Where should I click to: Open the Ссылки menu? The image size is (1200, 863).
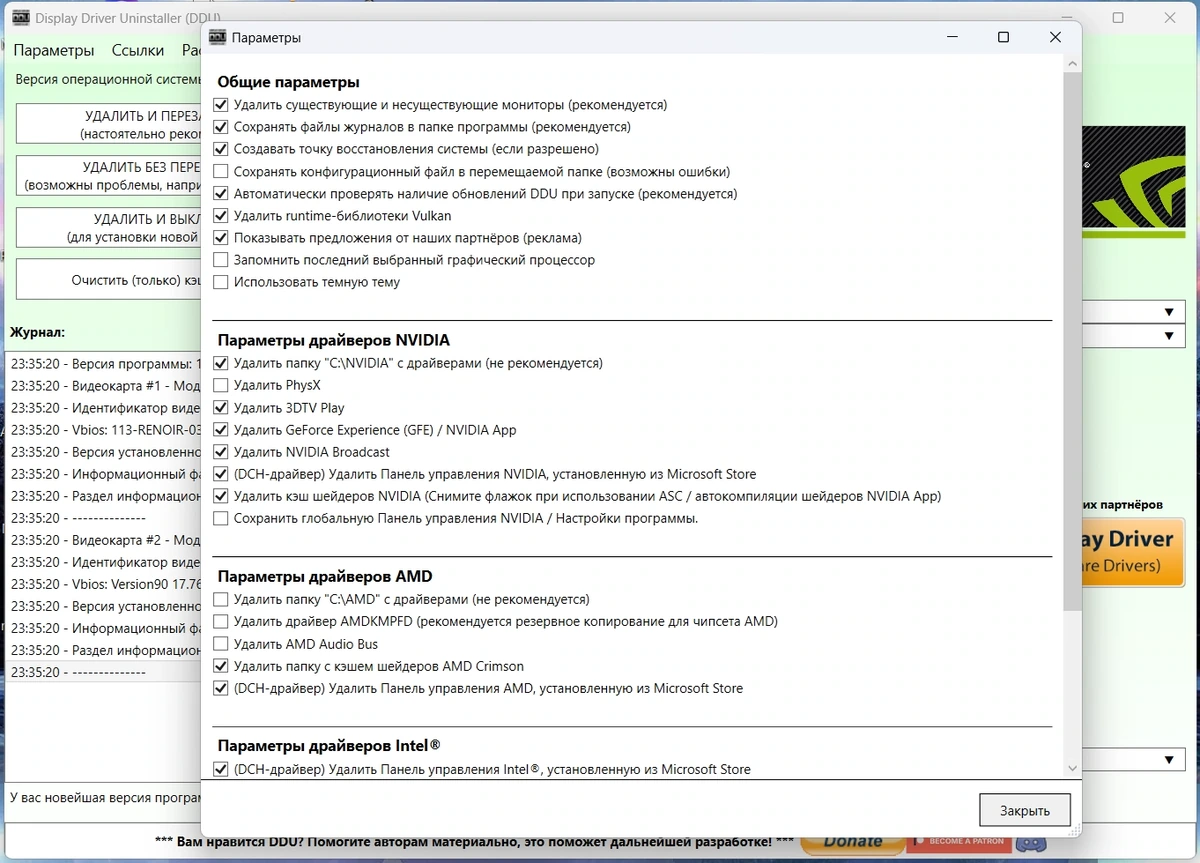138,50
